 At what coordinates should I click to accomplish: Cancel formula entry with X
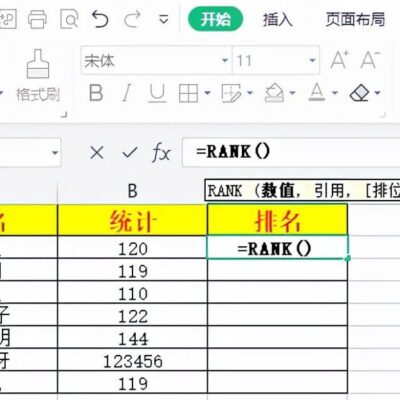click(x=97, y=153)
